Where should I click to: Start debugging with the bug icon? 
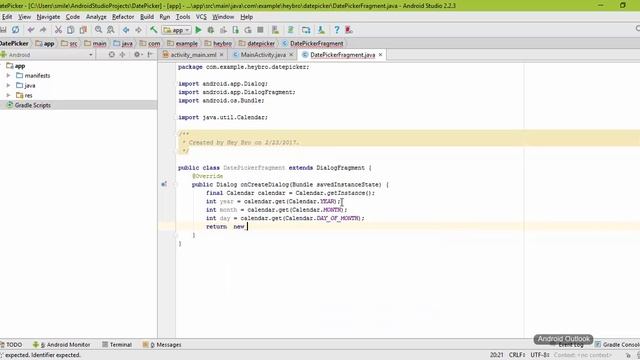pyautogui.click(x=211, y=30)
